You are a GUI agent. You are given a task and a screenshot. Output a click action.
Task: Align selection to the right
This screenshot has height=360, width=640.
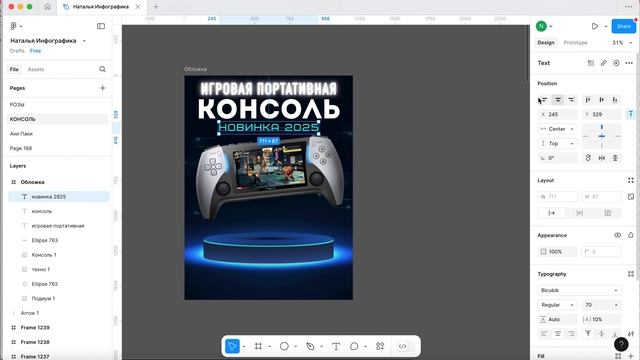tap(571, 100)
